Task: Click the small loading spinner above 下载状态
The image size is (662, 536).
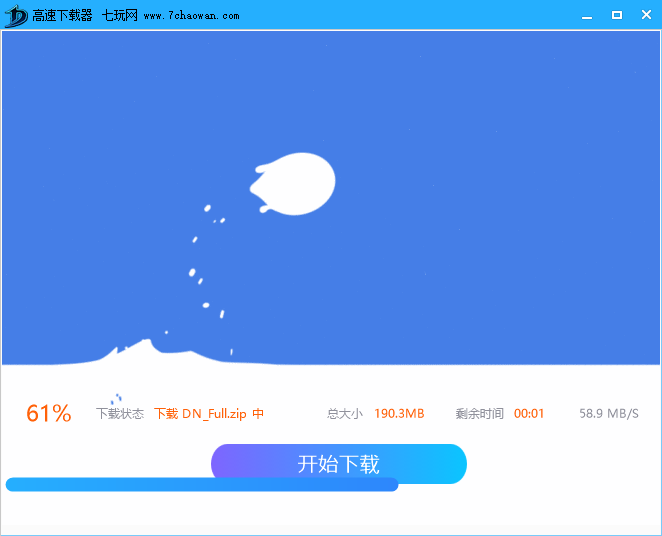Action: pyautogui.click(x=117, y=398)
